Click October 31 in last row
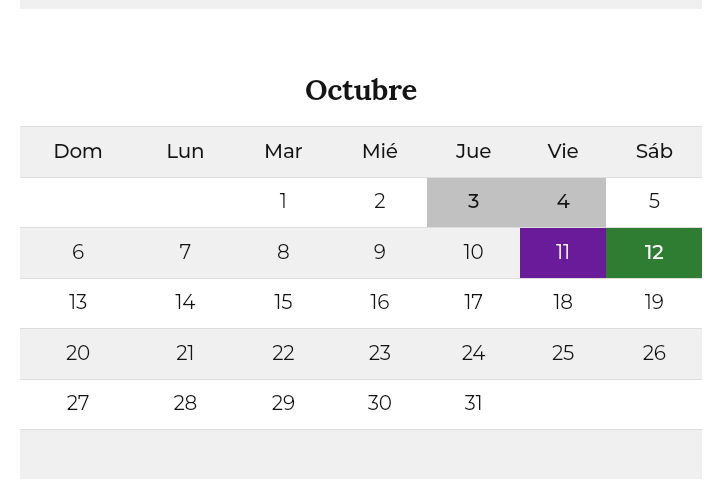Viewport: 720px width, 504px height. (x=473, y=404)
